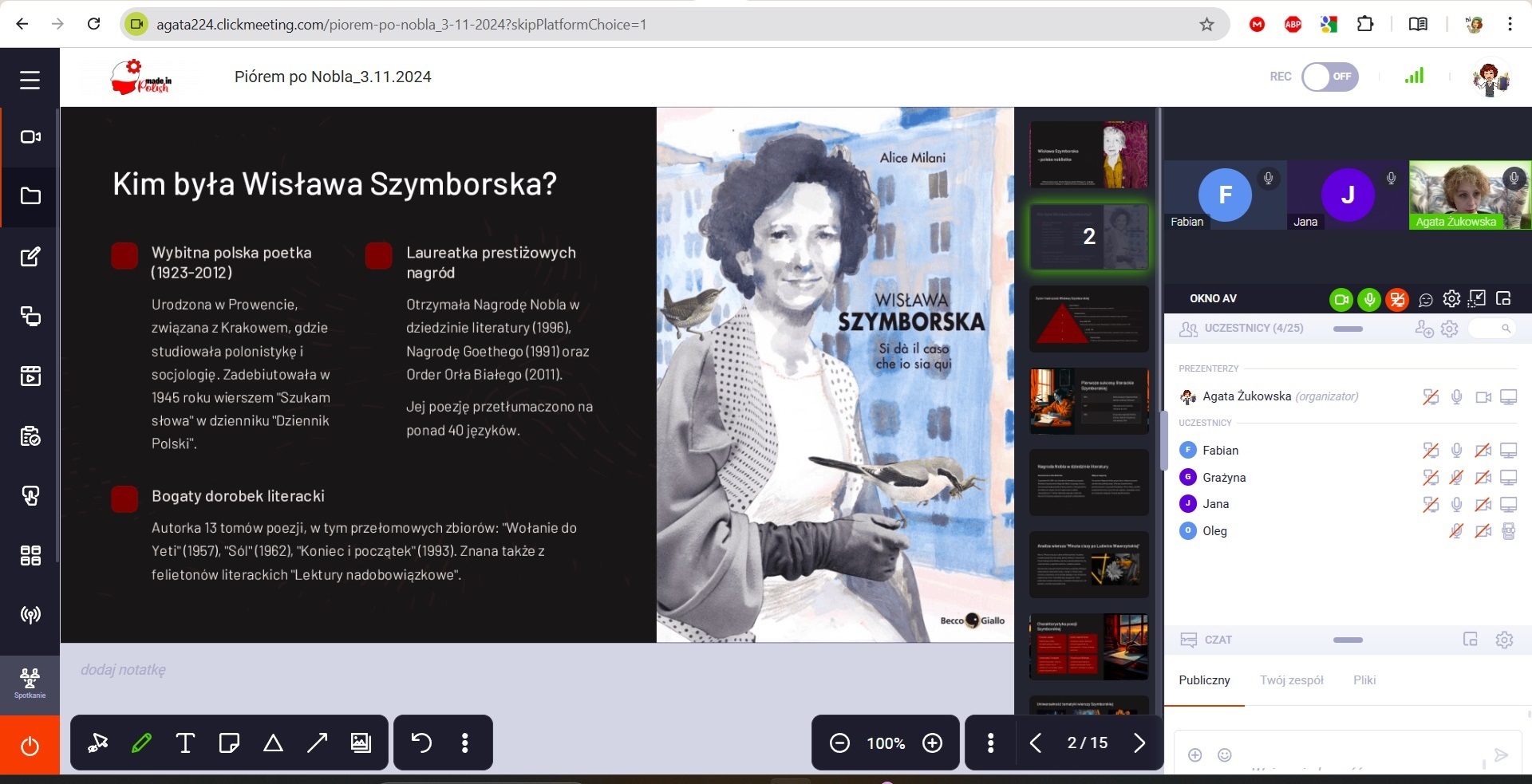Open the presentation files folder in sidebar
The image size is (1532, 784).
tap(30, 196)
